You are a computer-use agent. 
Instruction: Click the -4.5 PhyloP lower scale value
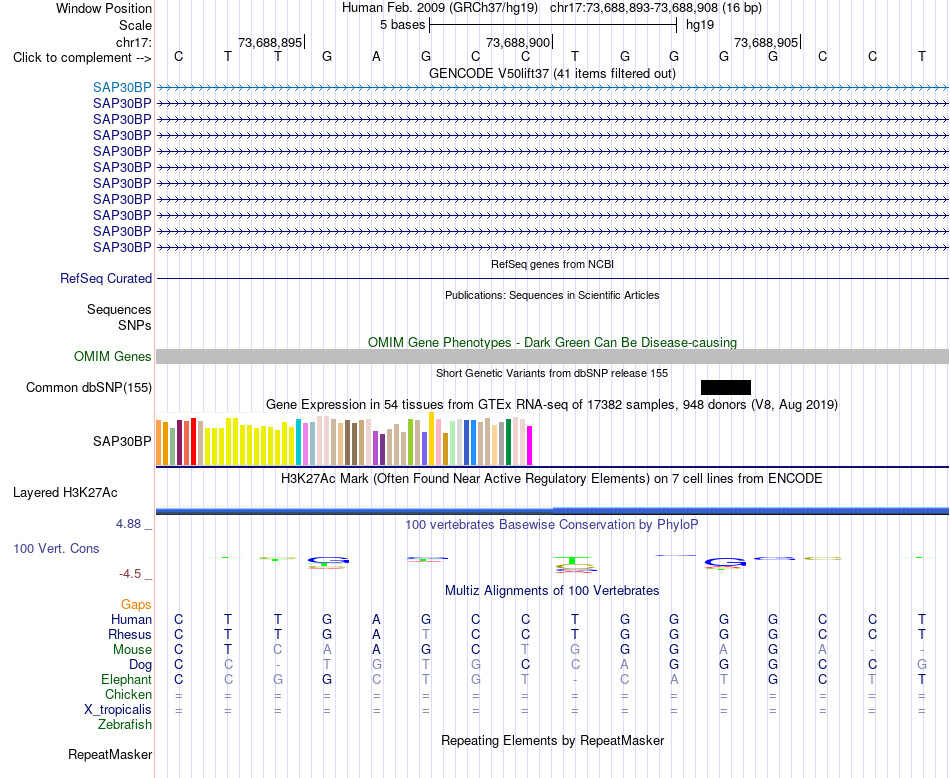click(x=130, y=574)
